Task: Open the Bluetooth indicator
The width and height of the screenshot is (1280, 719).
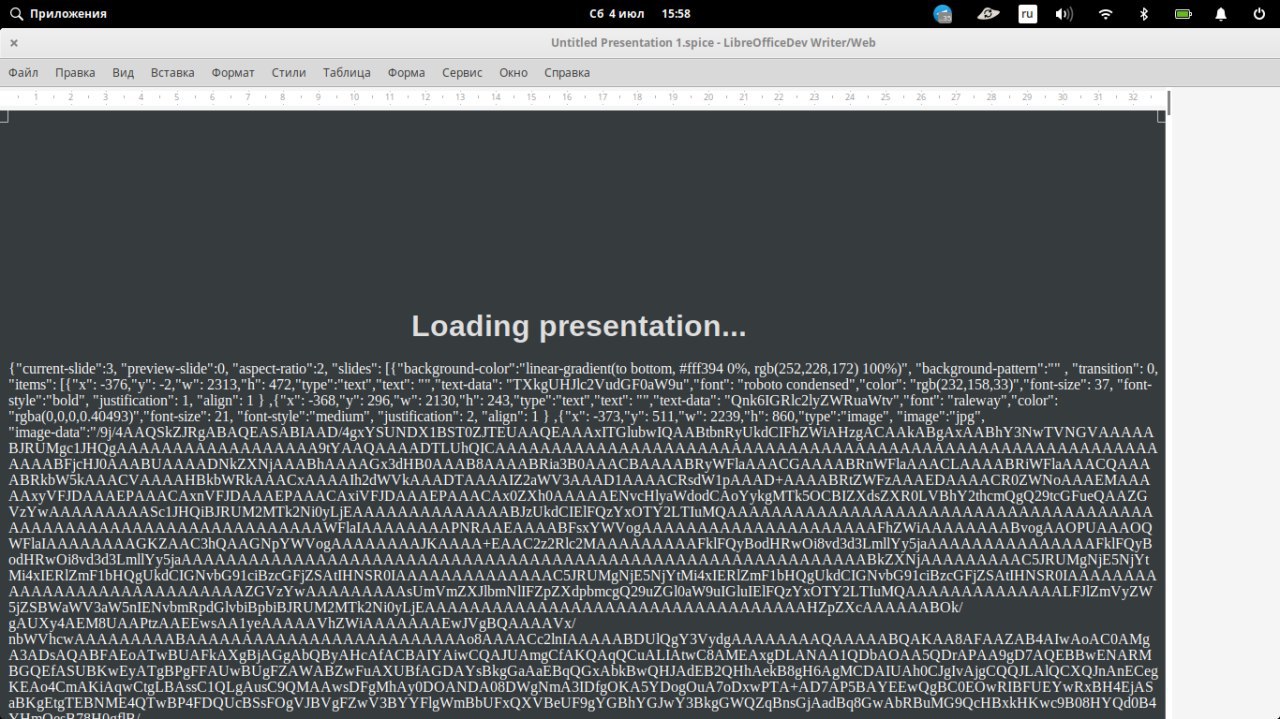Action: [1144, 14]
